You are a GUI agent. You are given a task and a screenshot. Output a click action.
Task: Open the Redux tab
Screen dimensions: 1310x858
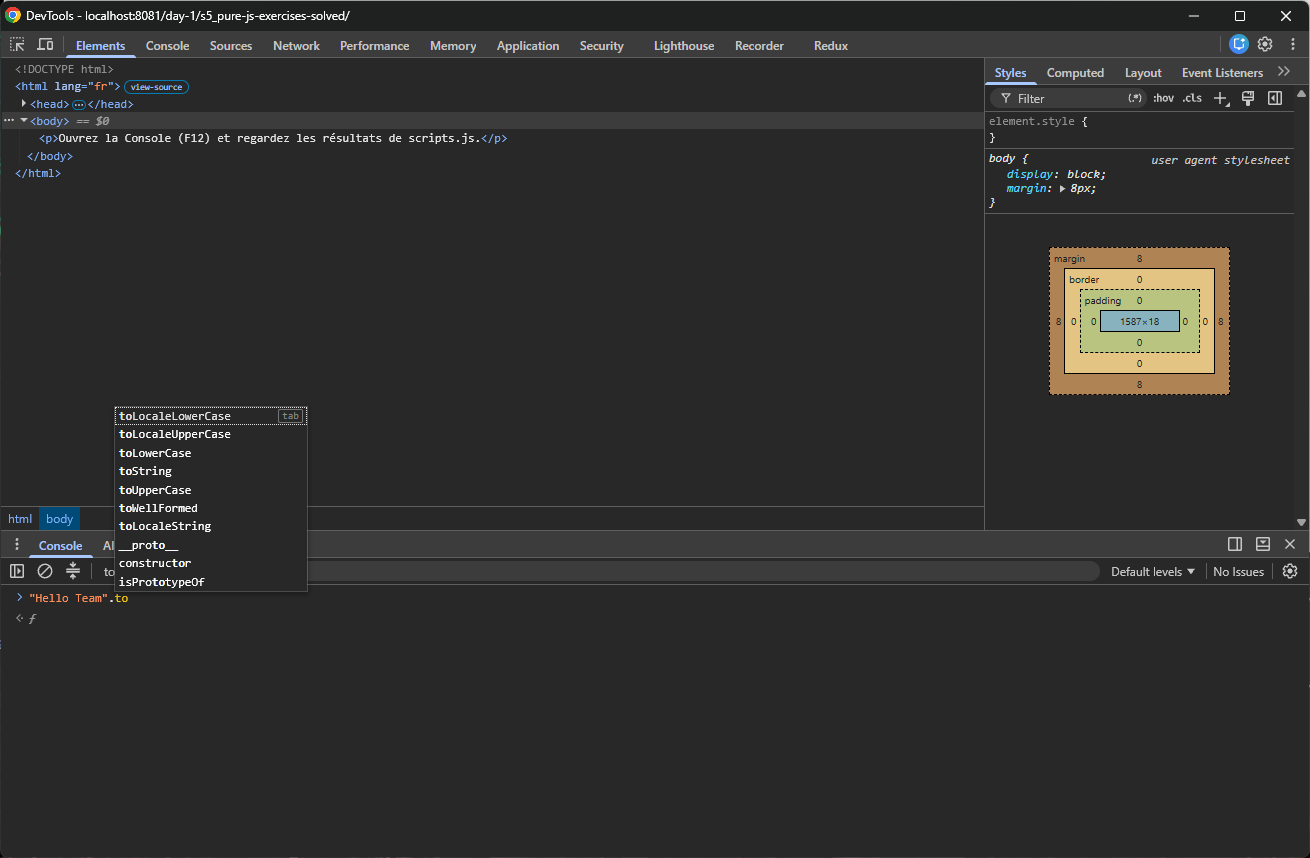[x=831, y=46]
